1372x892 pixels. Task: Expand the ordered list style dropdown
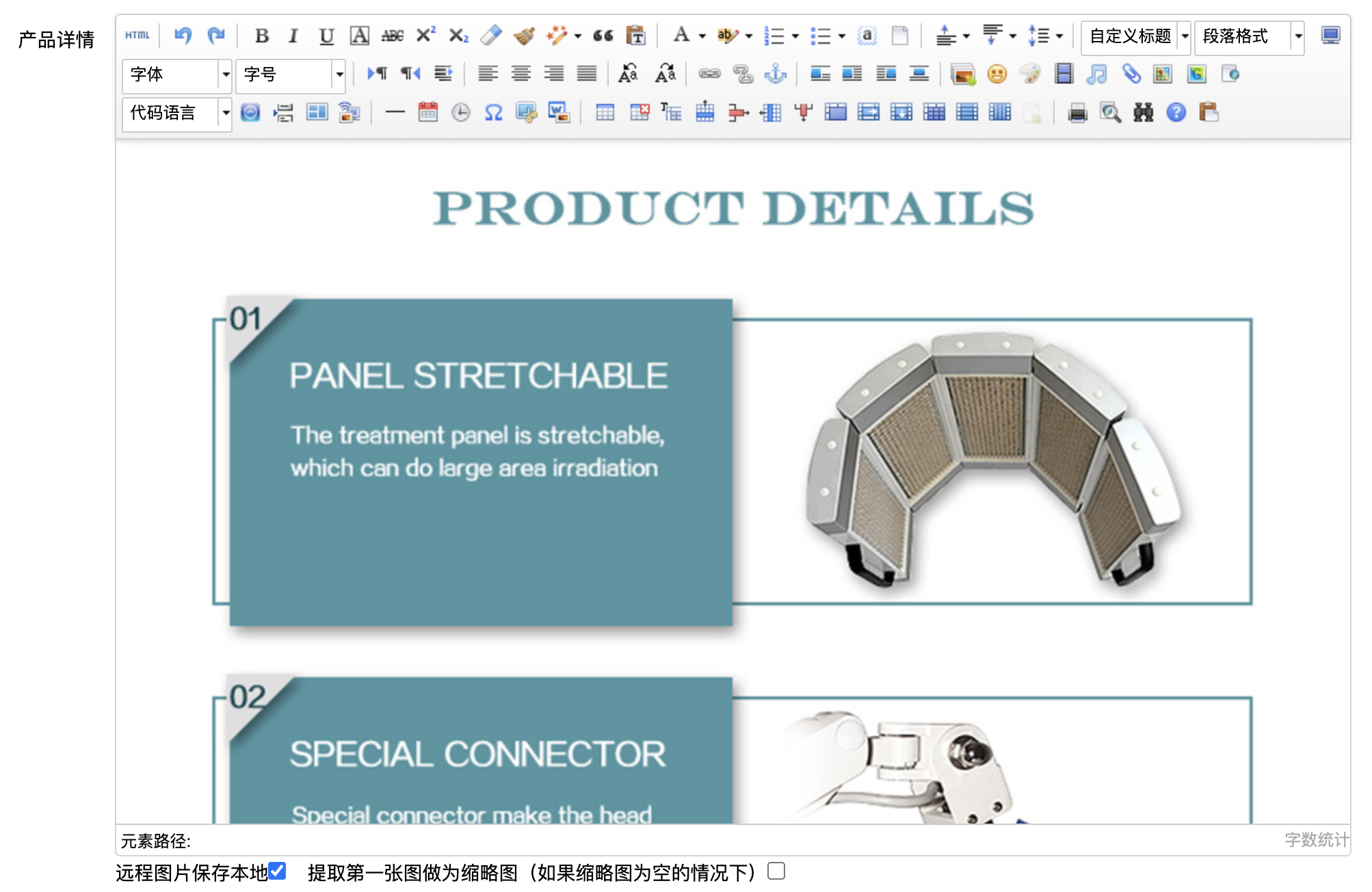click(x=795, y=36)
